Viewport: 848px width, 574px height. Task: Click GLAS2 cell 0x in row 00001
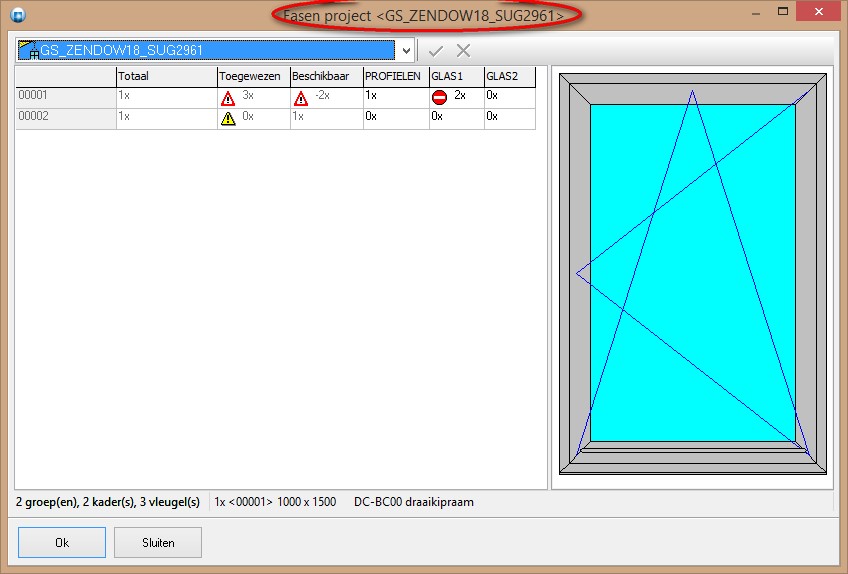[510, 97]
